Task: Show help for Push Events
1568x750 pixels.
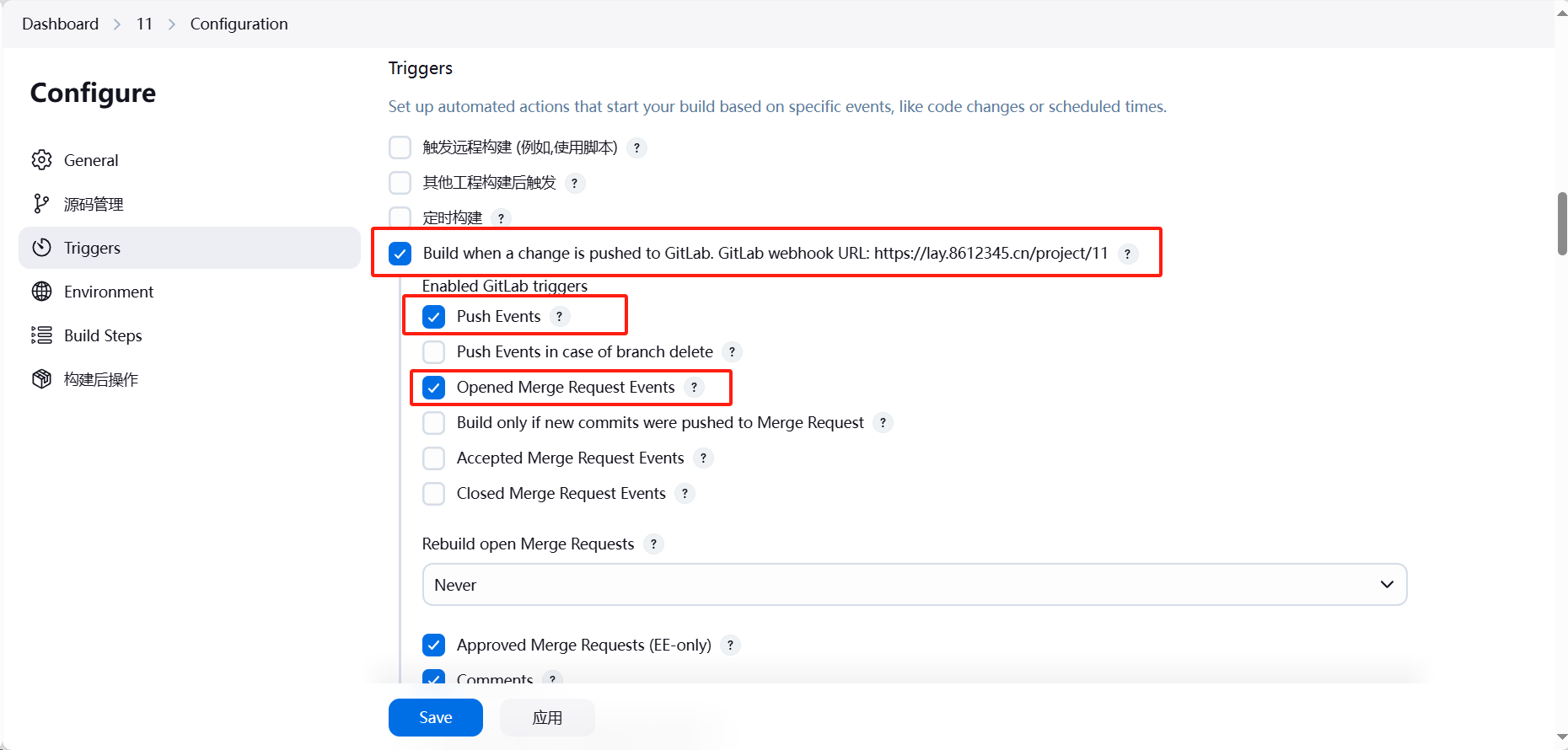Action: 559,317
